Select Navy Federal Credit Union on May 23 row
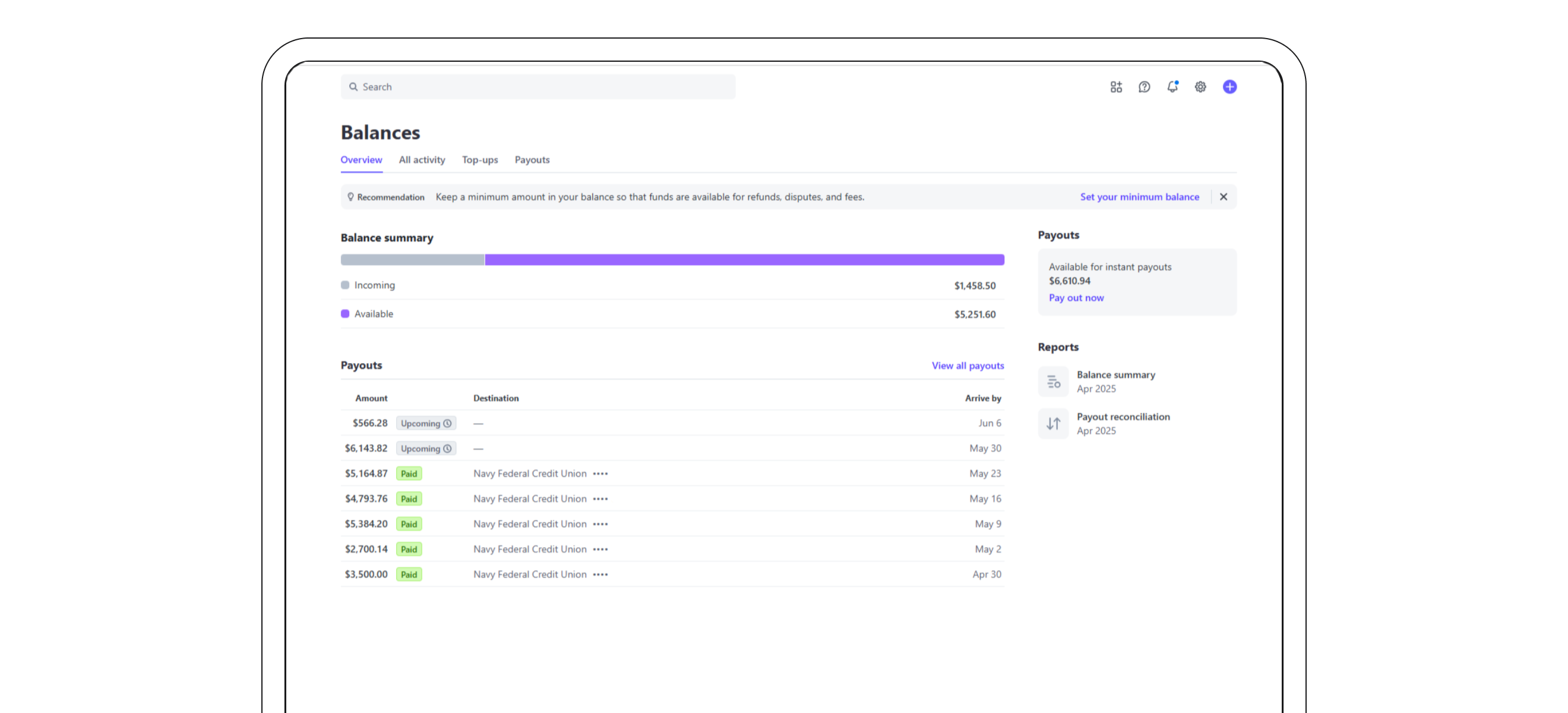 530,474
